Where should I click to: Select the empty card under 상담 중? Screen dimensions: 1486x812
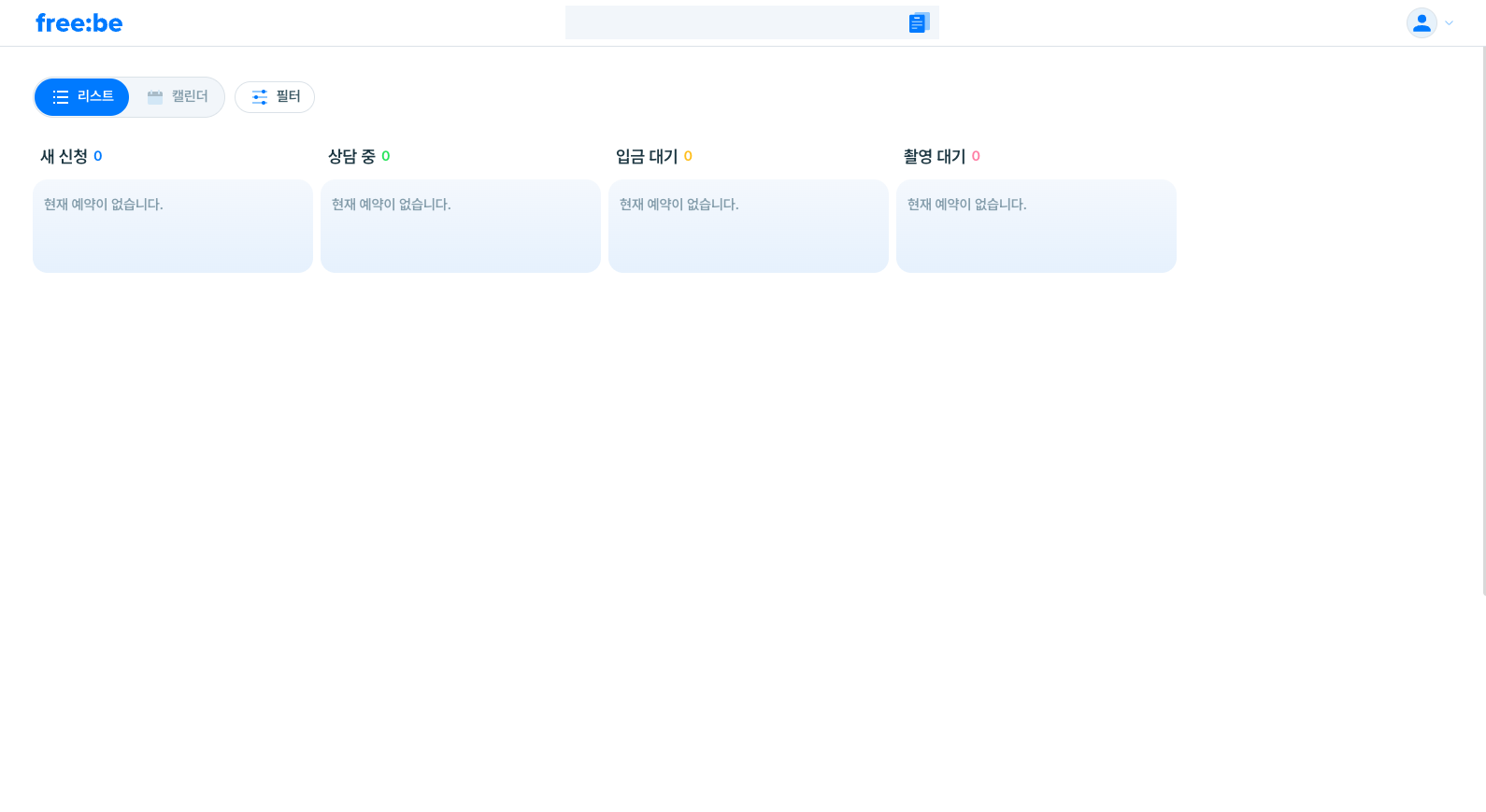click(461, 226)
